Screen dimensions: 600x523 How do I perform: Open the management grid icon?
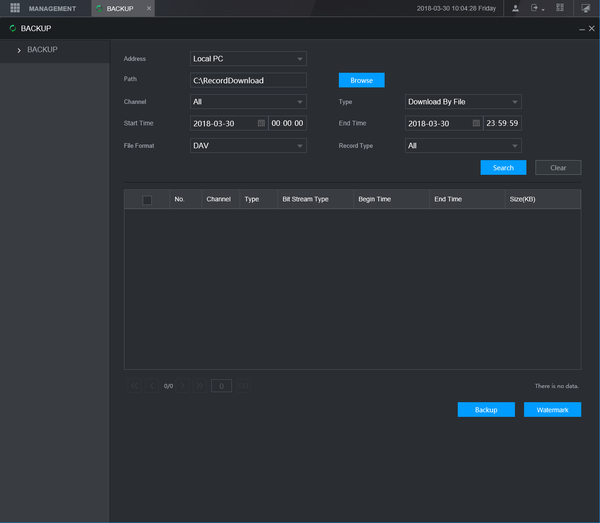pyautogui.click(x=15, y=8)
